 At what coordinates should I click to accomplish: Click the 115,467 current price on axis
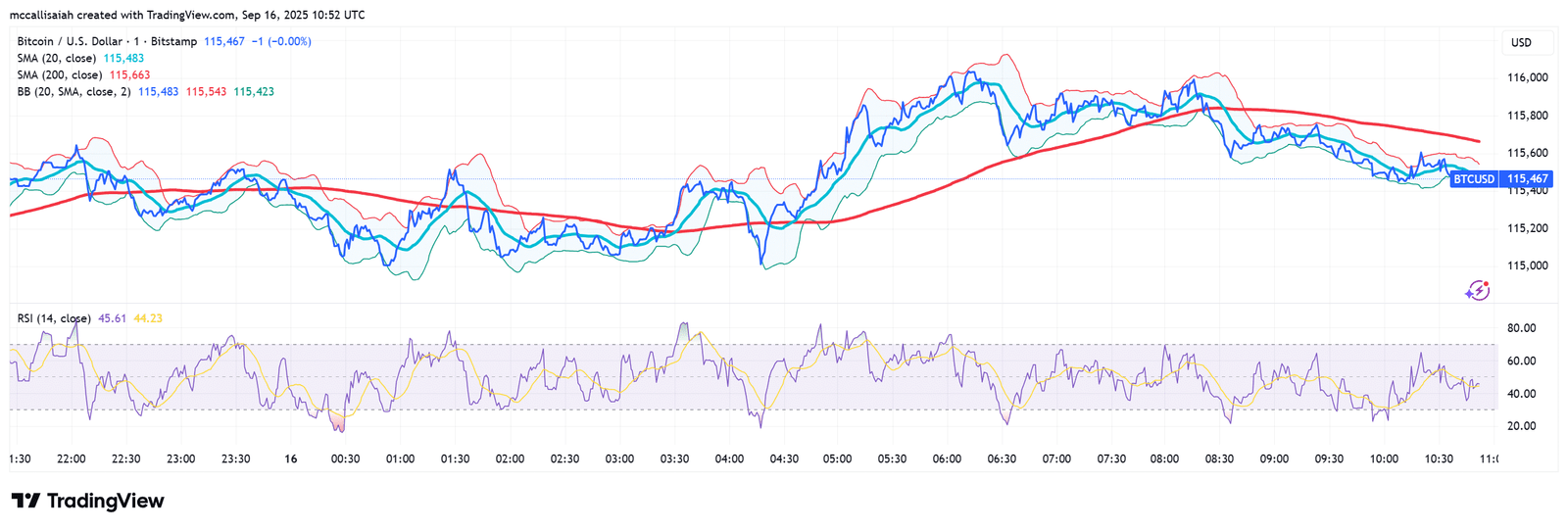1528,179
